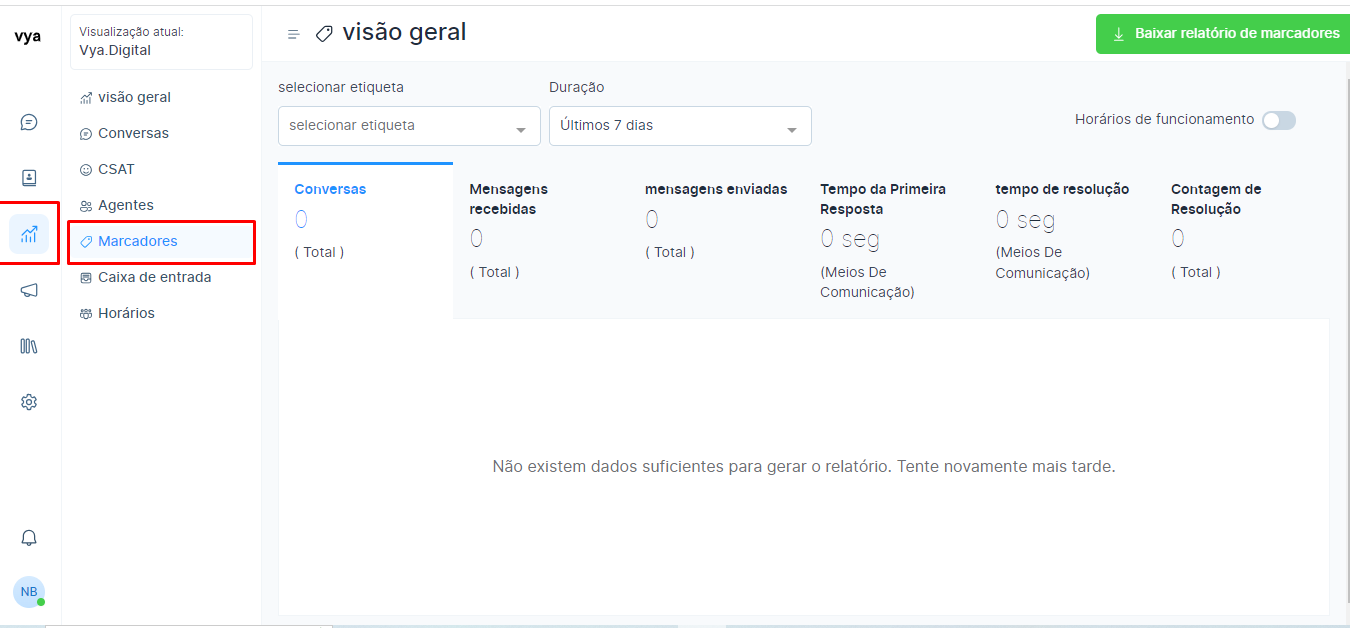Open the notifications bell icon
1350x628 pixels.
[x=29, y=538]
